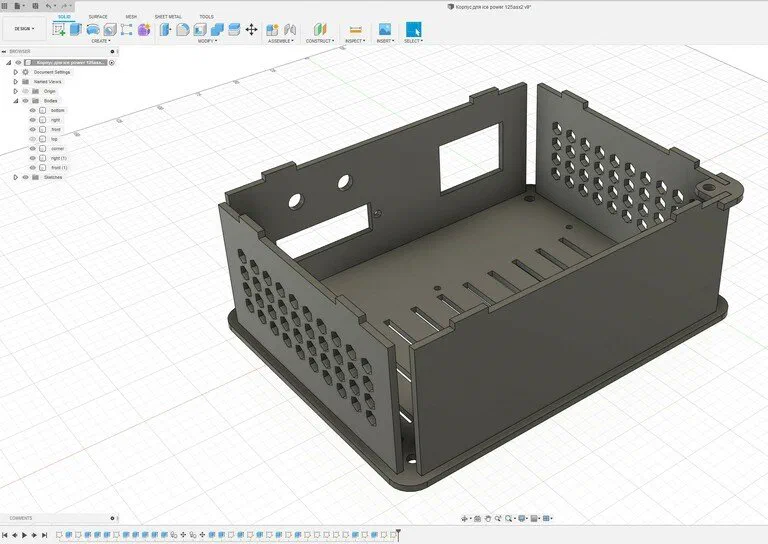The height and width of the screenshot is (544, 768).
Task: Click the Look At icon
Action: coord(478,518)
